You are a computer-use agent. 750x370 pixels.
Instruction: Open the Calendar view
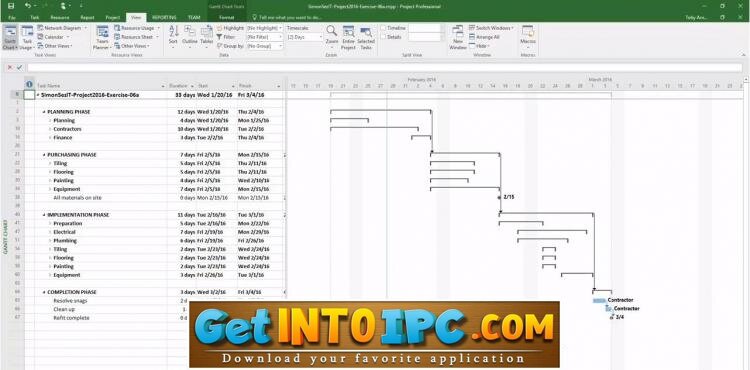(x=54, y=37)
